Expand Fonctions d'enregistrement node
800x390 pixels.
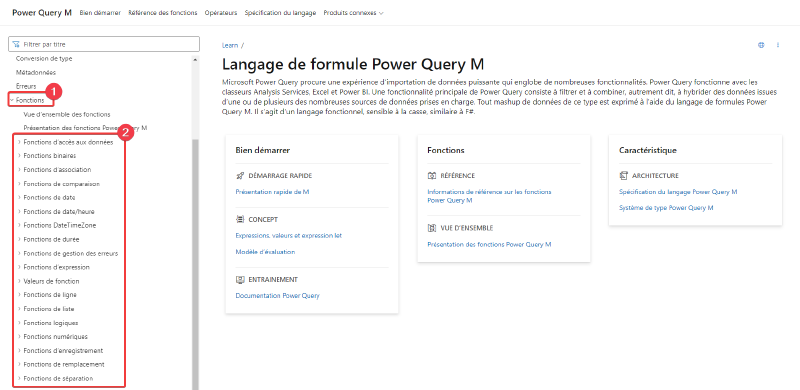tap(63, 351)
